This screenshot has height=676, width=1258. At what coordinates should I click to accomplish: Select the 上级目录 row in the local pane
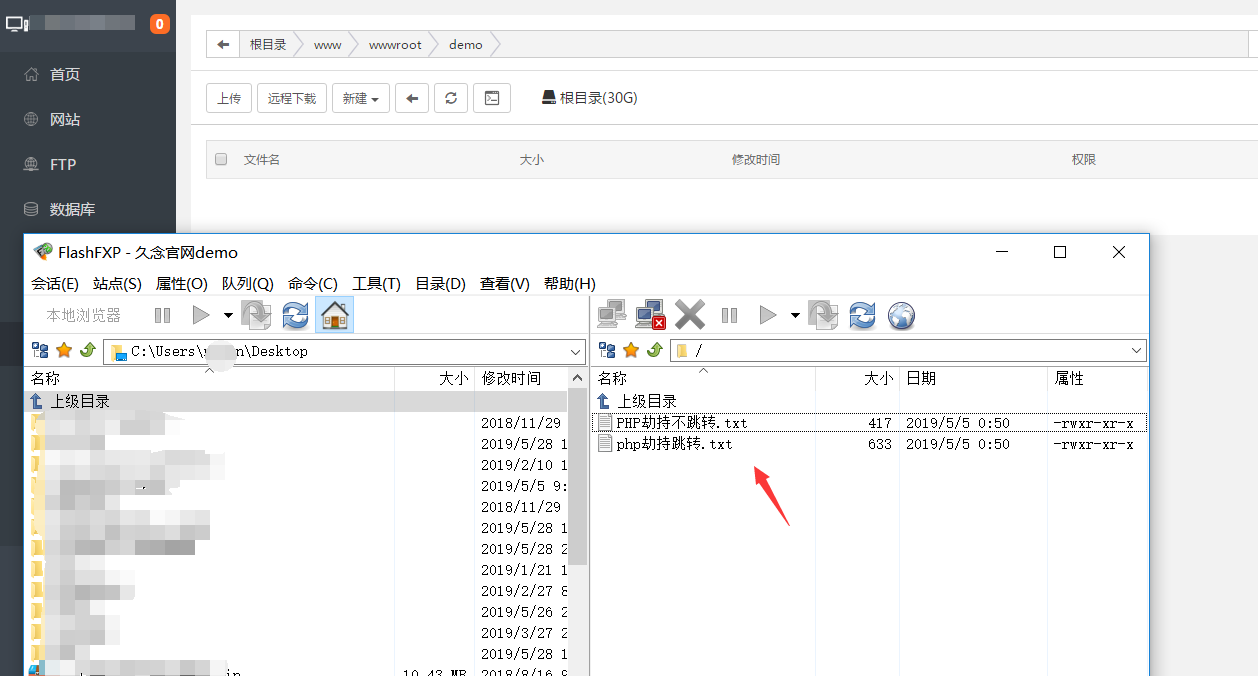point(296,401)
